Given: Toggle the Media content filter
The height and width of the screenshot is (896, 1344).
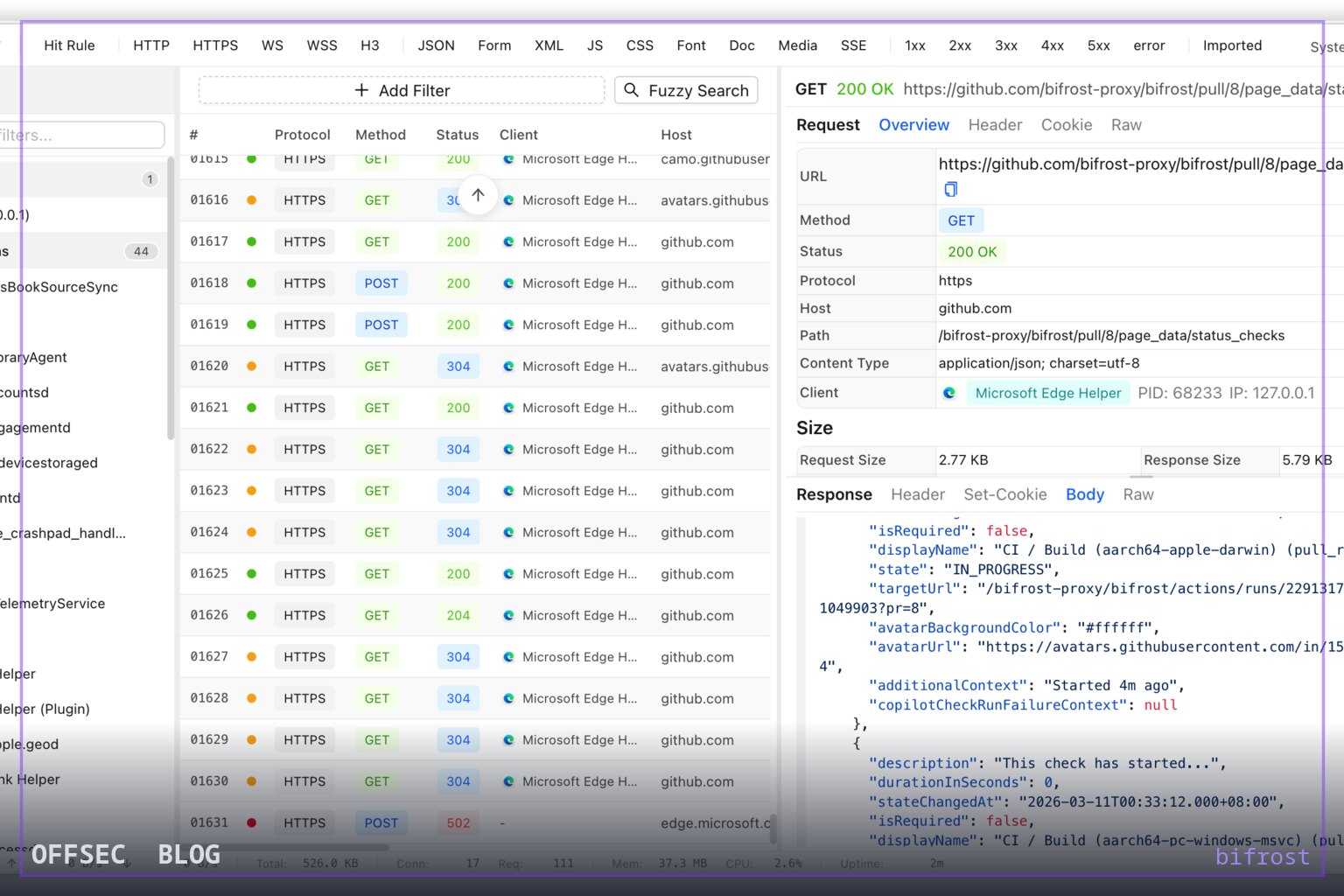Looking at the screenshot, I should (x=798, y=45).
